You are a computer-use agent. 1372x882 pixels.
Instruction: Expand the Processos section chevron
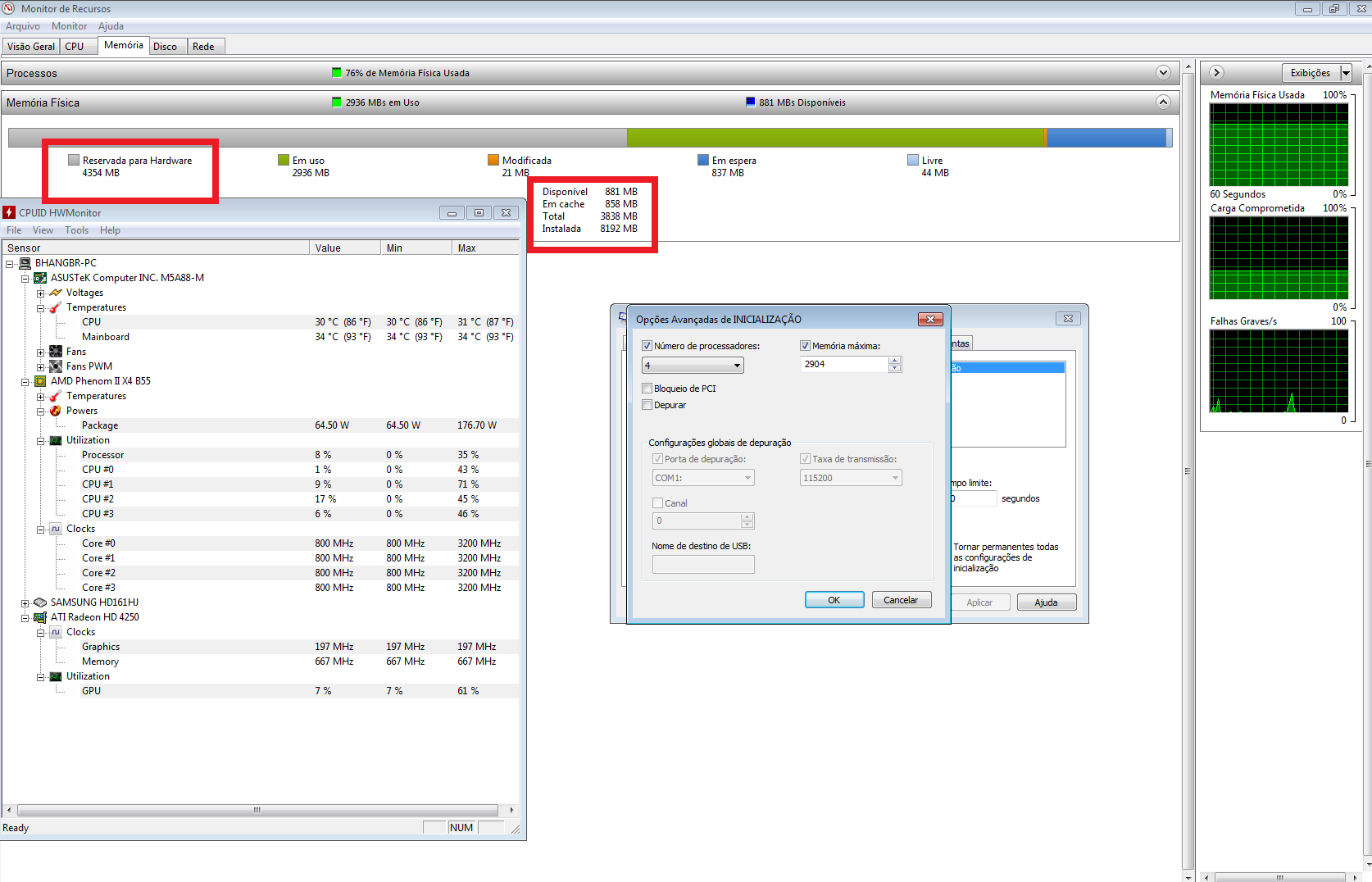[1163, 73]
